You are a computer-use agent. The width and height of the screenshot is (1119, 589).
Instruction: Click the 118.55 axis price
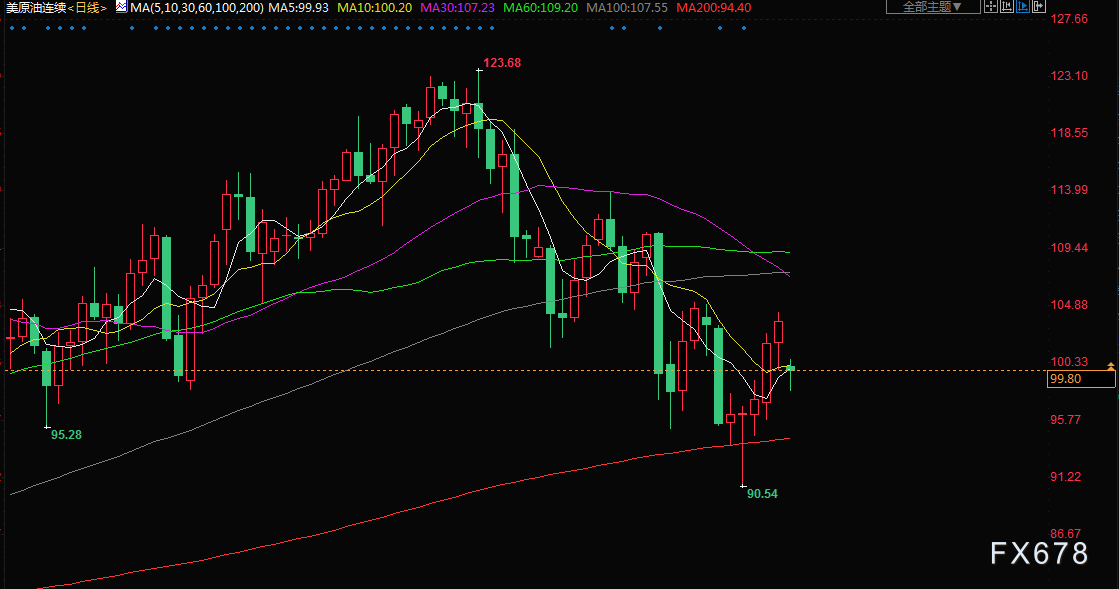1069,133
